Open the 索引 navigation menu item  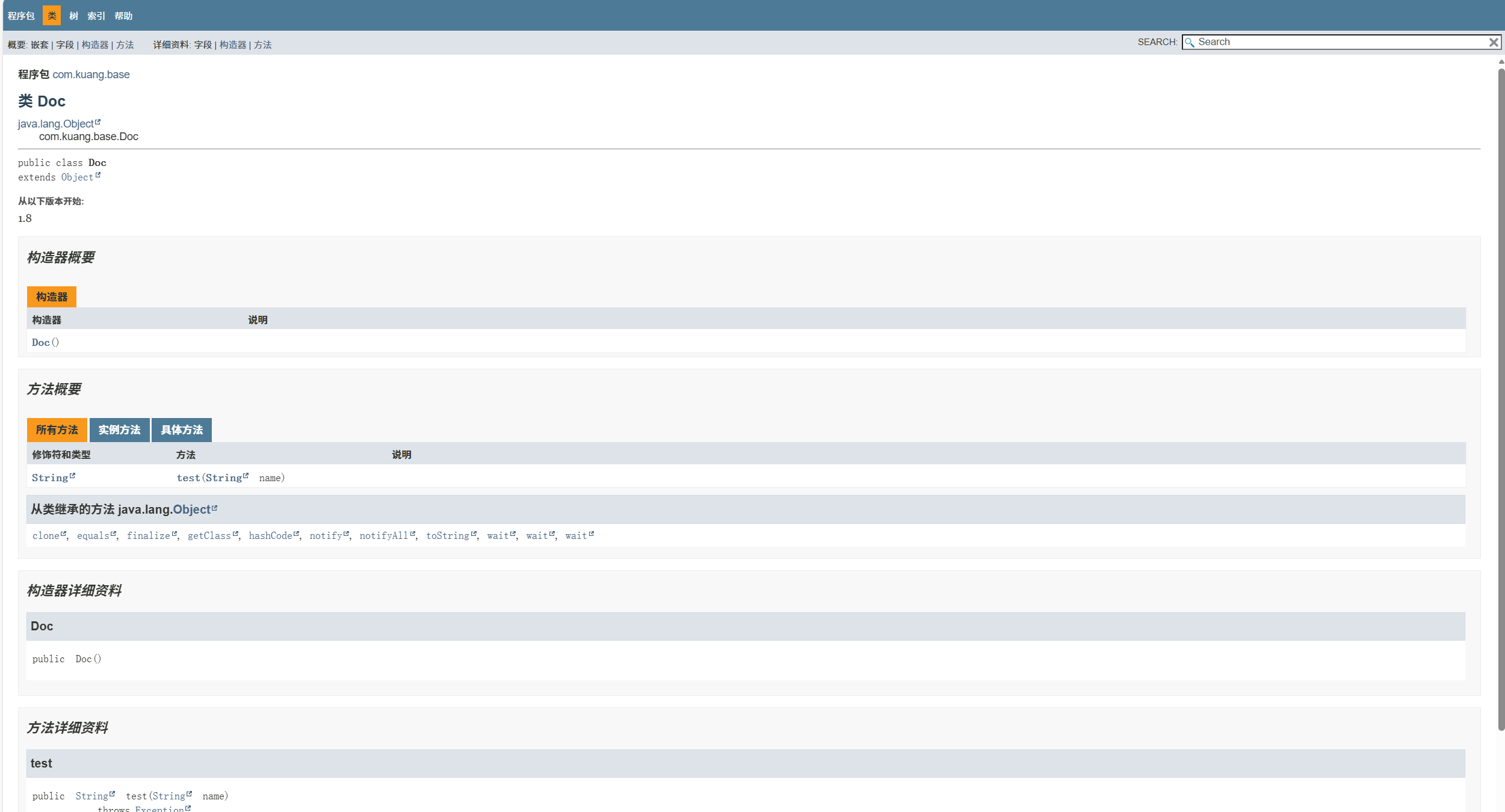[96, 16]
